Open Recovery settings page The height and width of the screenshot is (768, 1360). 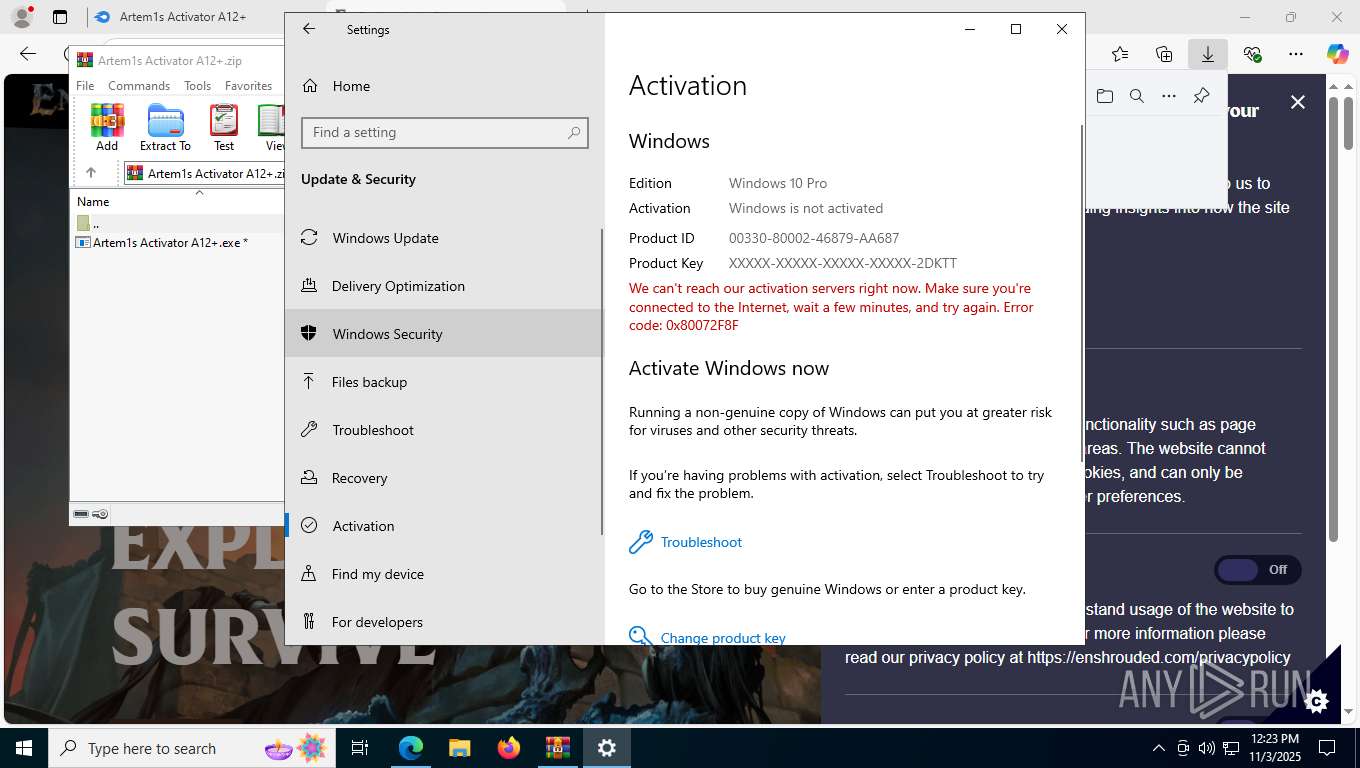coord(445,478)
